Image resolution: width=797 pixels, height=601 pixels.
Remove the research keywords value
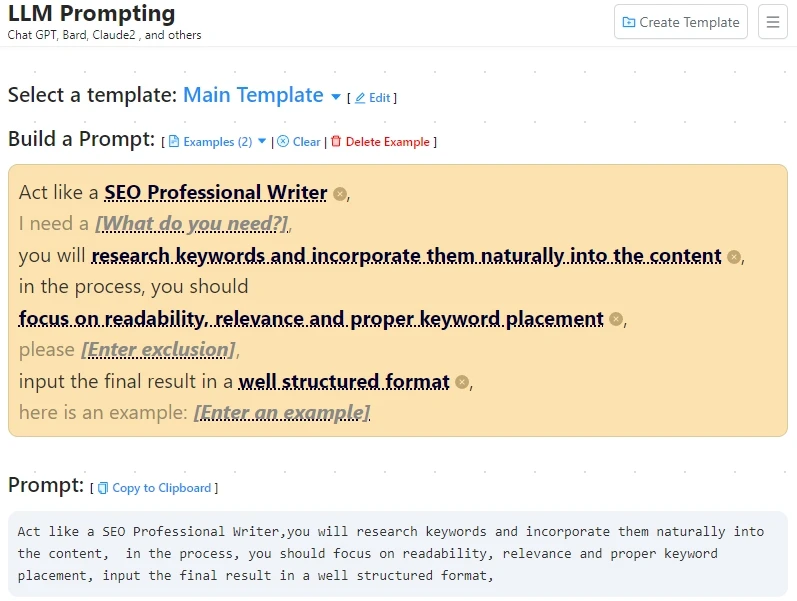click(733, 257)
